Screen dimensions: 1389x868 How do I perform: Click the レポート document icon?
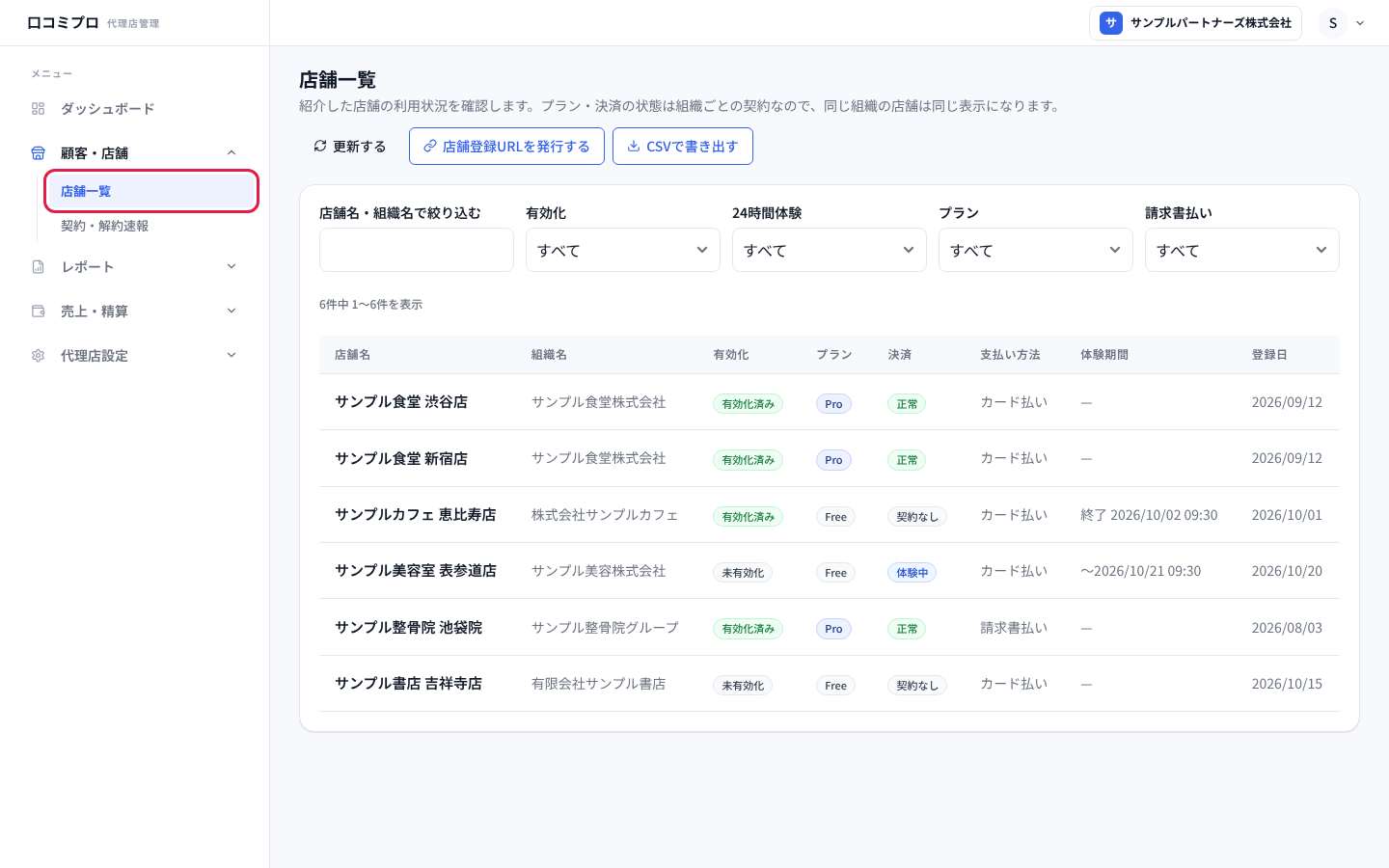[39, 267]
